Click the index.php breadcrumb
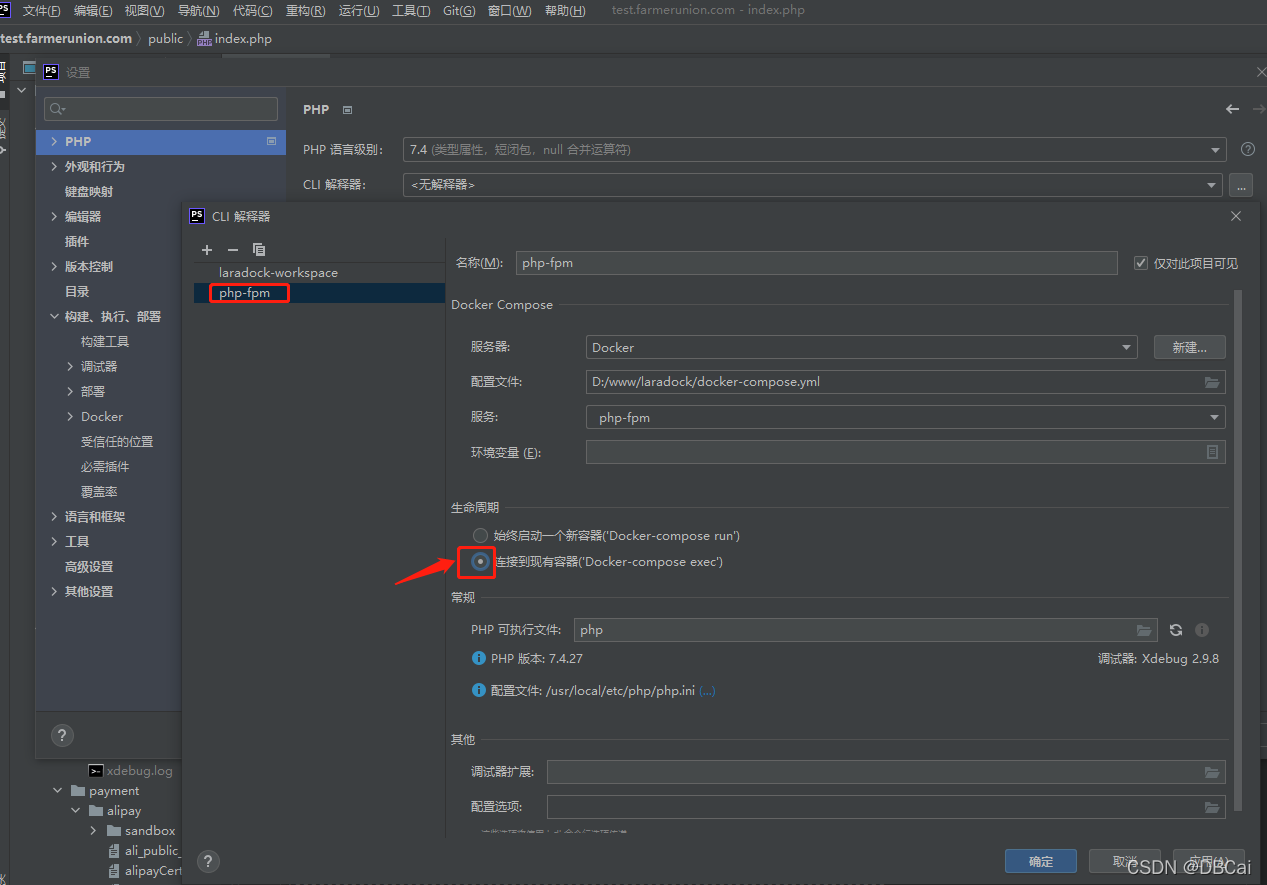The image size is (1267, 885). pyautogui.click(x=235, y=39)
